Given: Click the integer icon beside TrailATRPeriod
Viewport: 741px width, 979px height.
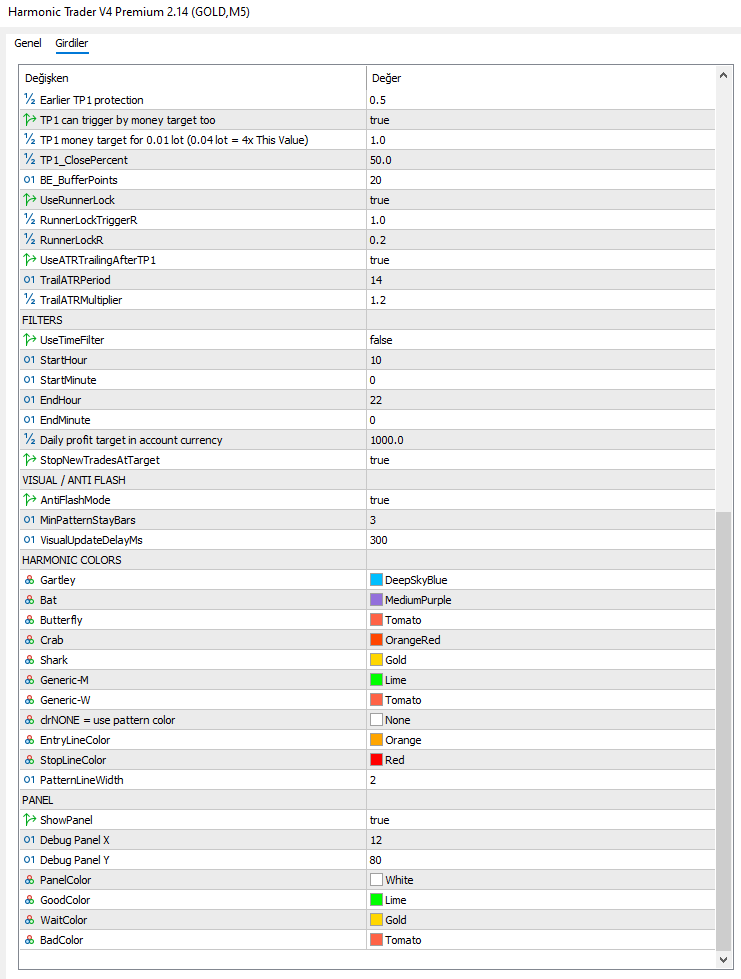Looking at the screenshot, I should (x=29, y=280).
